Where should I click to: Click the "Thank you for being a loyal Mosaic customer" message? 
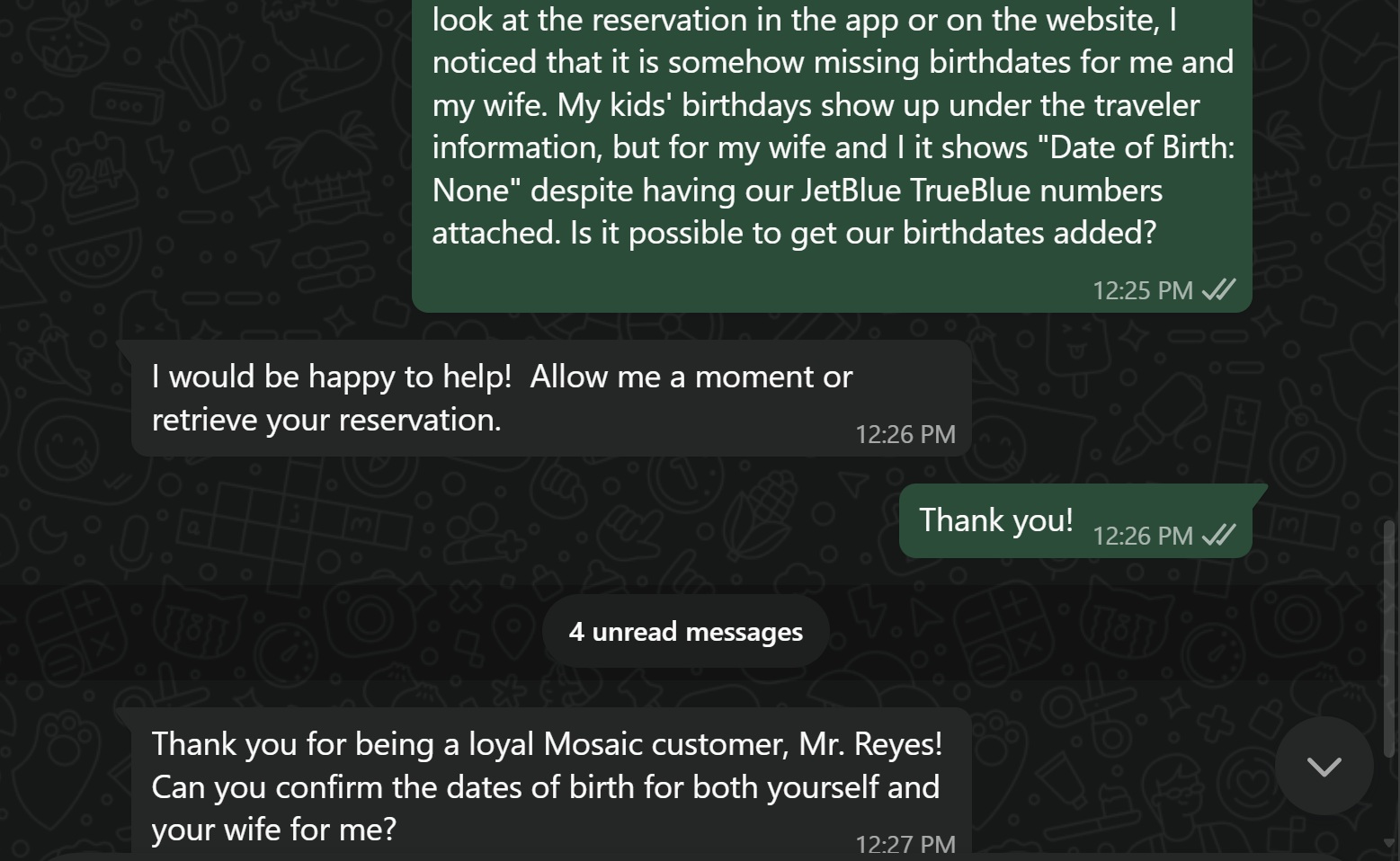click(x=551, y=784)
